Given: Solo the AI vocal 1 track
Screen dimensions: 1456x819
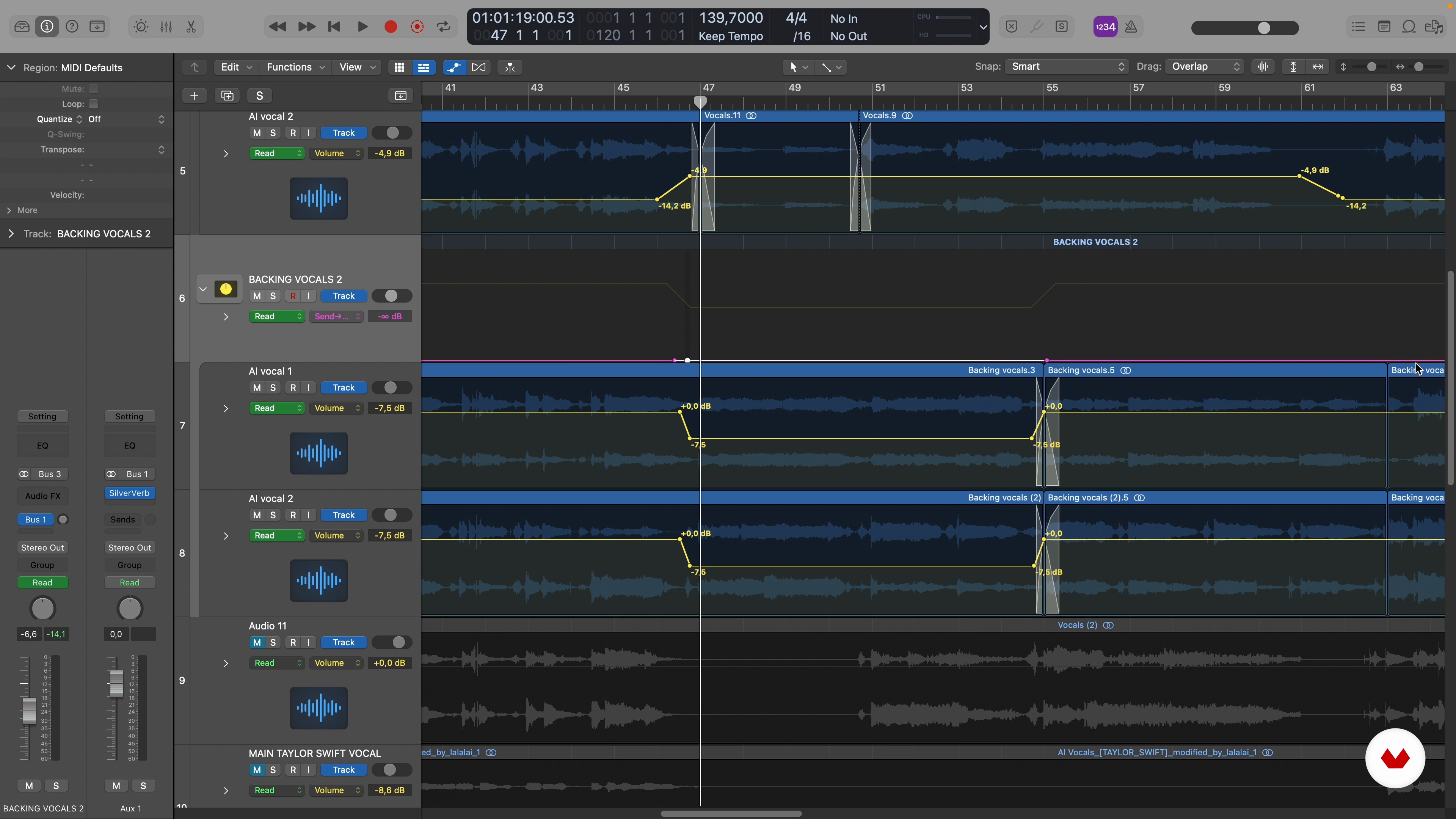Looking at the screenshot, I should point(273,388).
